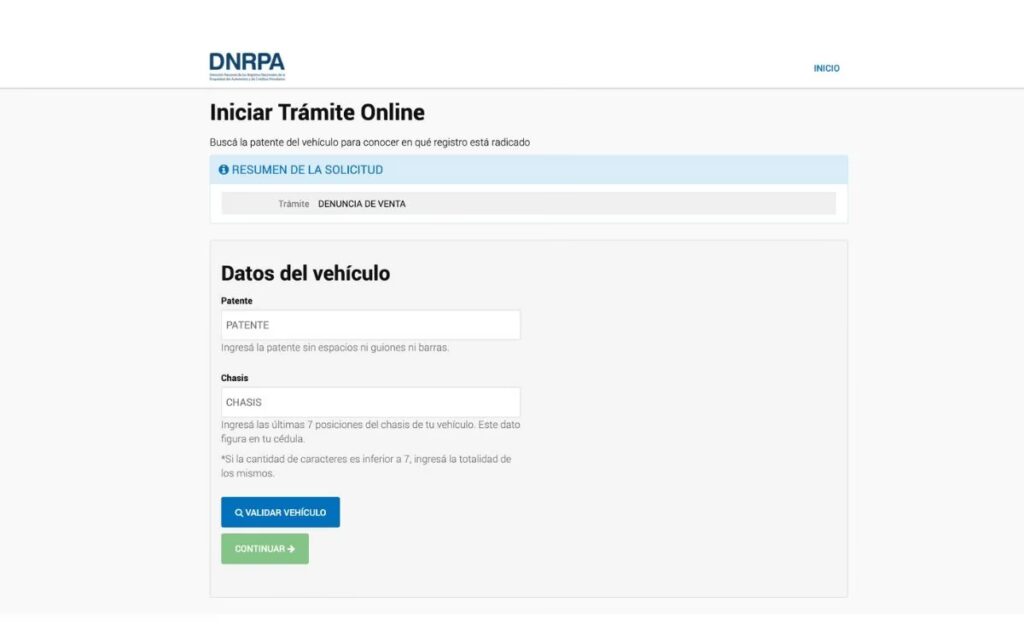This screenshot has height=631, width=1024.
Task: Select the RESUMEN DE LA SOLICITUD panel header
Action: click(x=528, y=170)
